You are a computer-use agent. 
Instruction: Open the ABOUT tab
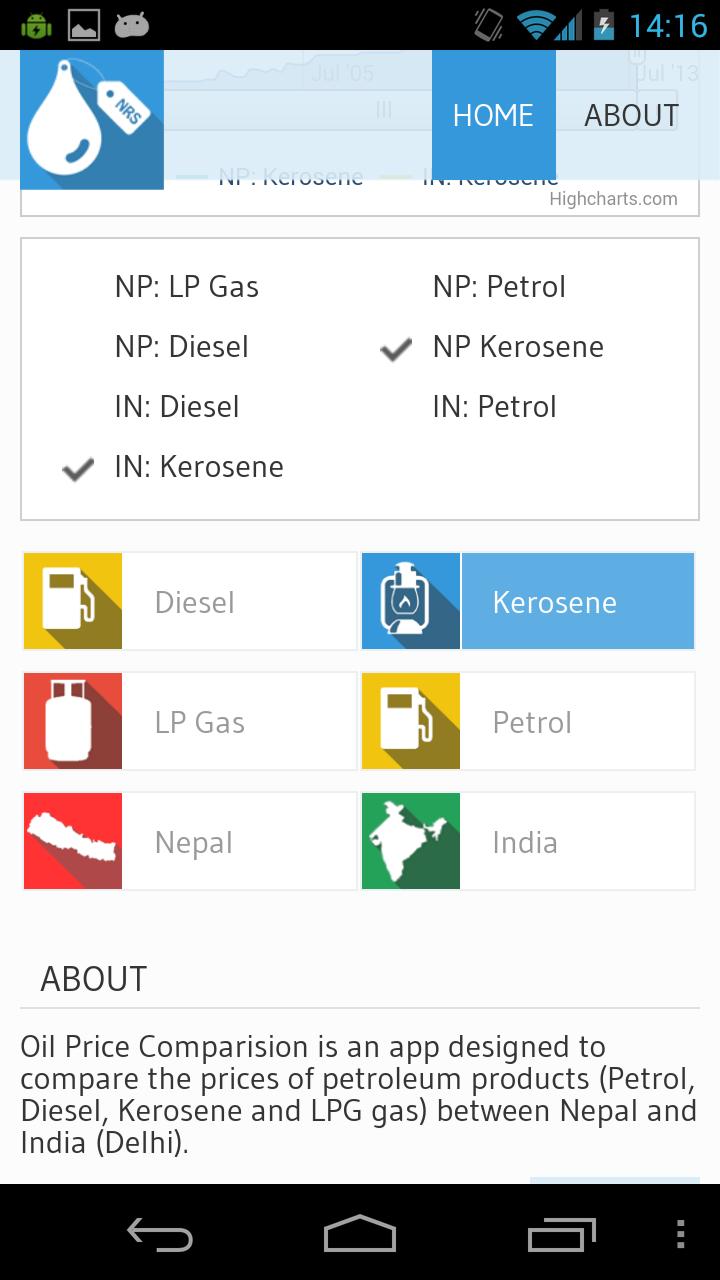click(x=631, y=115)
